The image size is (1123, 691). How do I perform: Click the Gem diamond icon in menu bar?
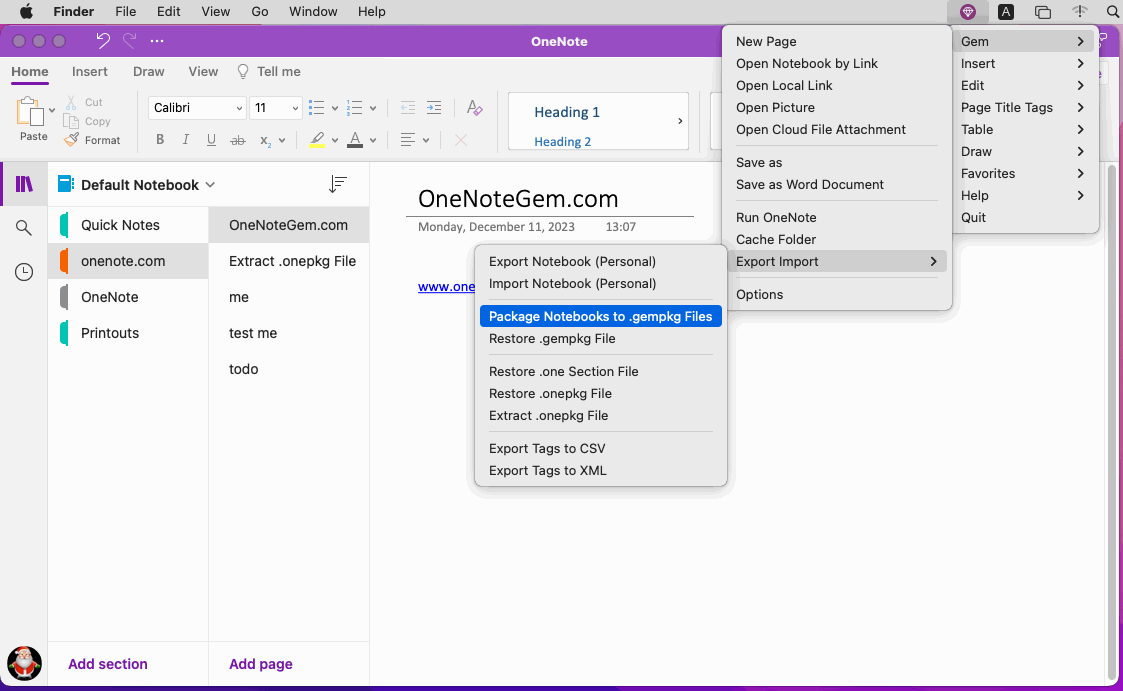(x=968, y=11)
